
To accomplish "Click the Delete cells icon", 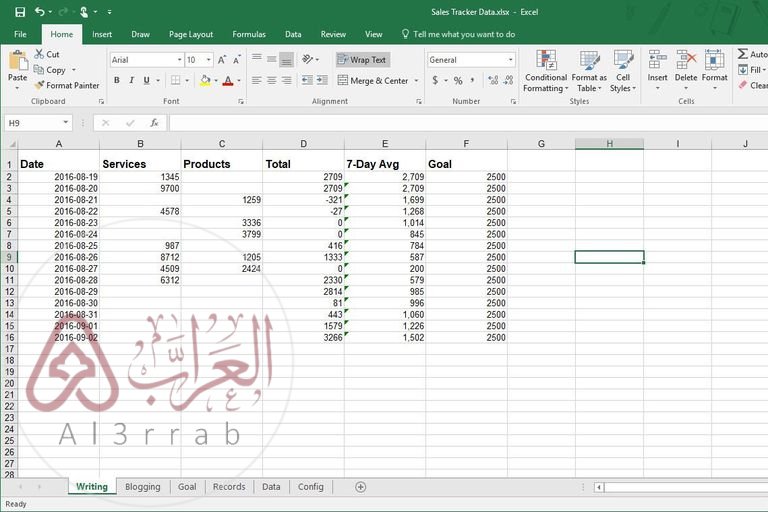I will pyautogui.click(x=686, y=66).
